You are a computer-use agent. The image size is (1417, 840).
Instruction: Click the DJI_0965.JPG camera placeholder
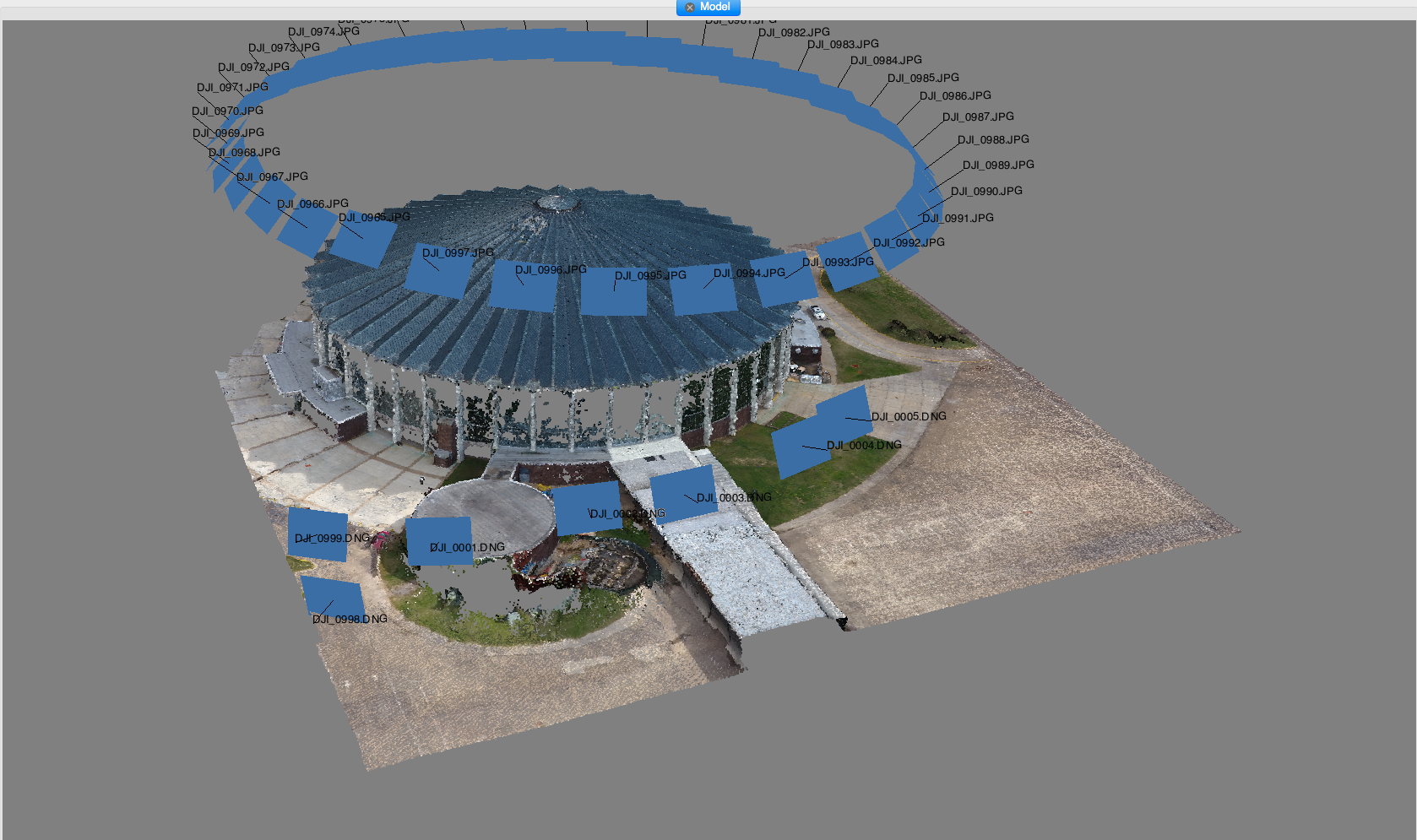(x=362, y=239)
